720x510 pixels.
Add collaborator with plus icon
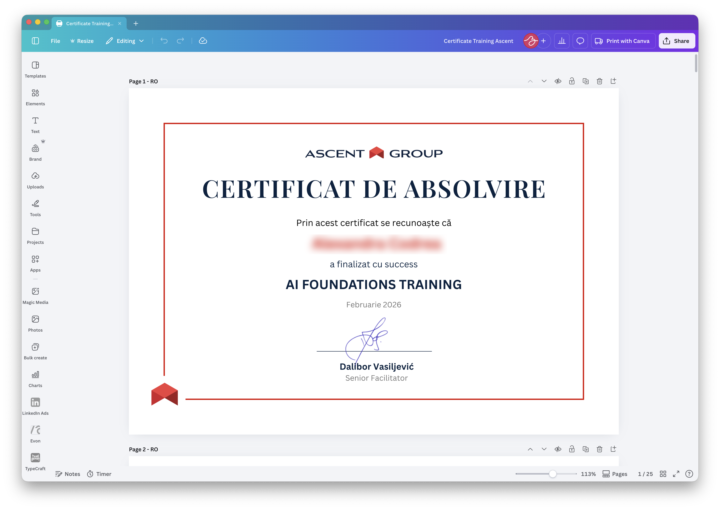point(544,41)
